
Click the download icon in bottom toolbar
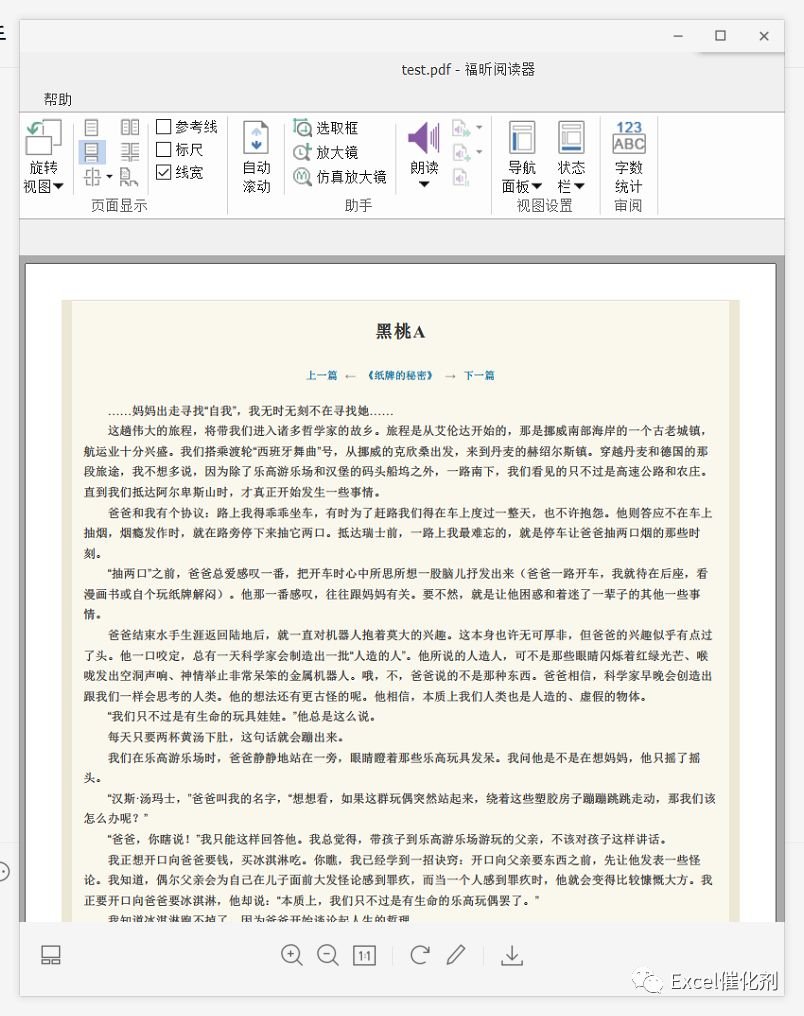click(x=512, y=955)
